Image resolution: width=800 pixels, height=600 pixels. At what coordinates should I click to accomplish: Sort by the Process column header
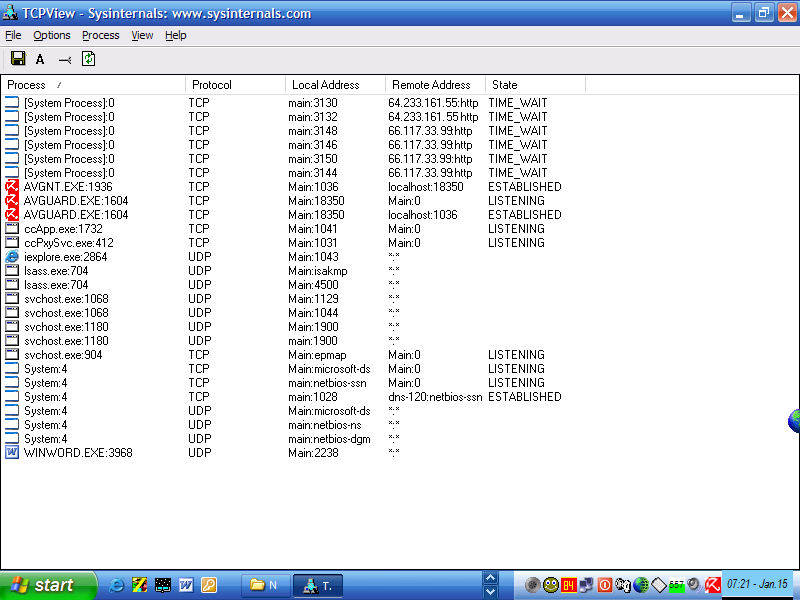(x=94, y=85)
